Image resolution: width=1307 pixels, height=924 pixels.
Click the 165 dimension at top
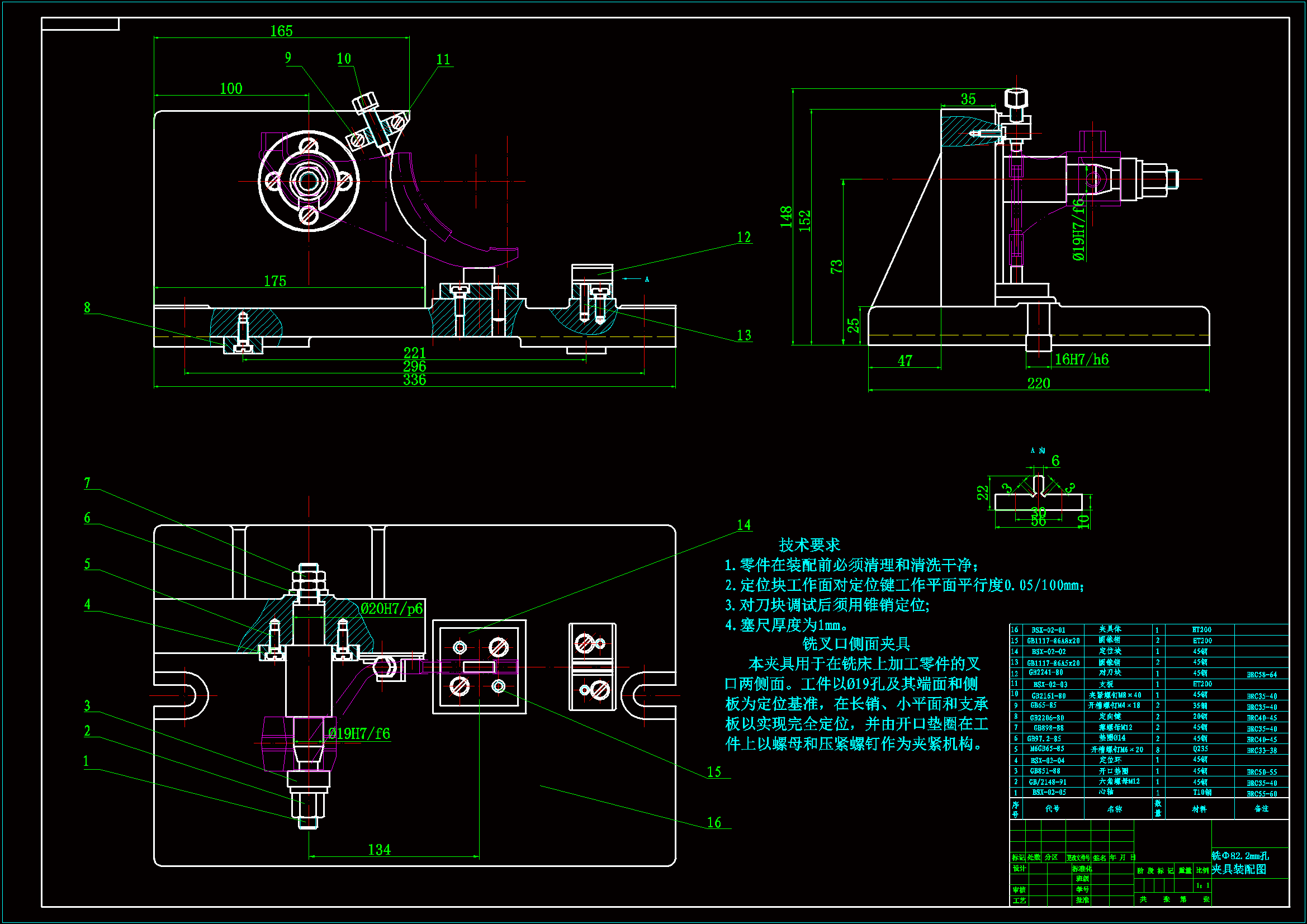point(281,31)
